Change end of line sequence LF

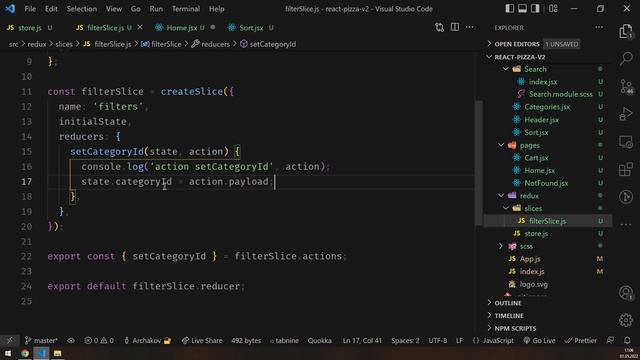click(x=459, y=340)
